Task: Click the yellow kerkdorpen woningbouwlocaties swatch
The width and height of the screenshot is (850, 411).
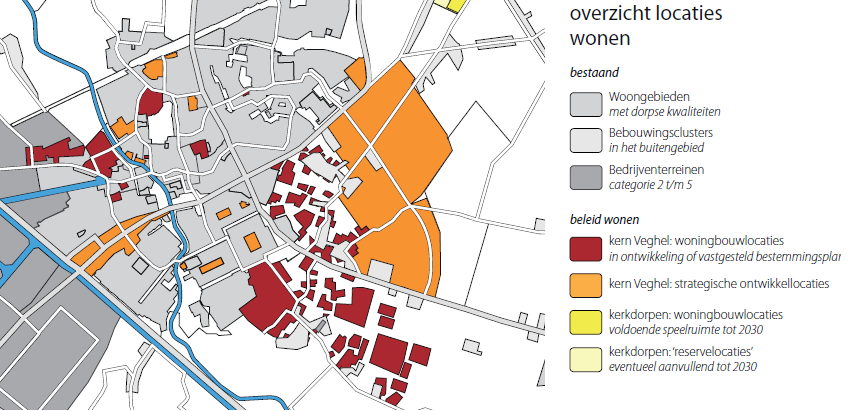Action: (585, 322)
